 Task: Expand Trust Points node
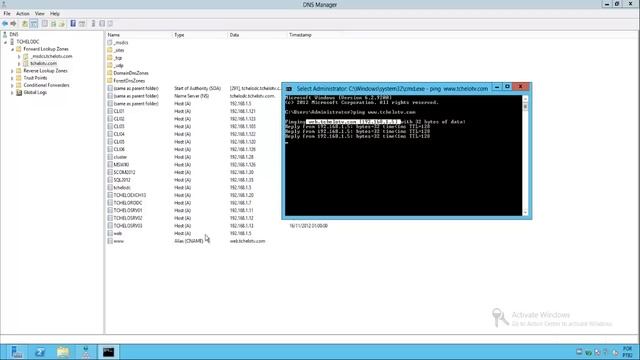coord(12,78)
